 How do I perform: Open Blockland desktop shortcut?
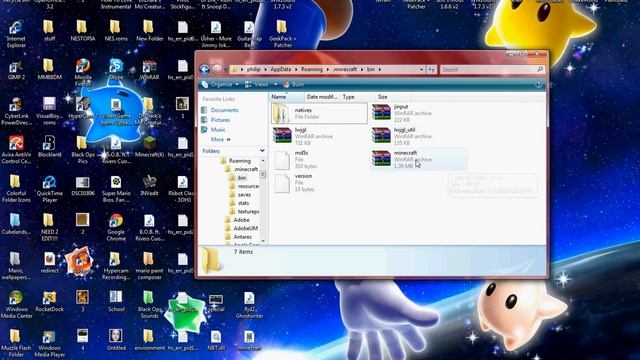49,147
